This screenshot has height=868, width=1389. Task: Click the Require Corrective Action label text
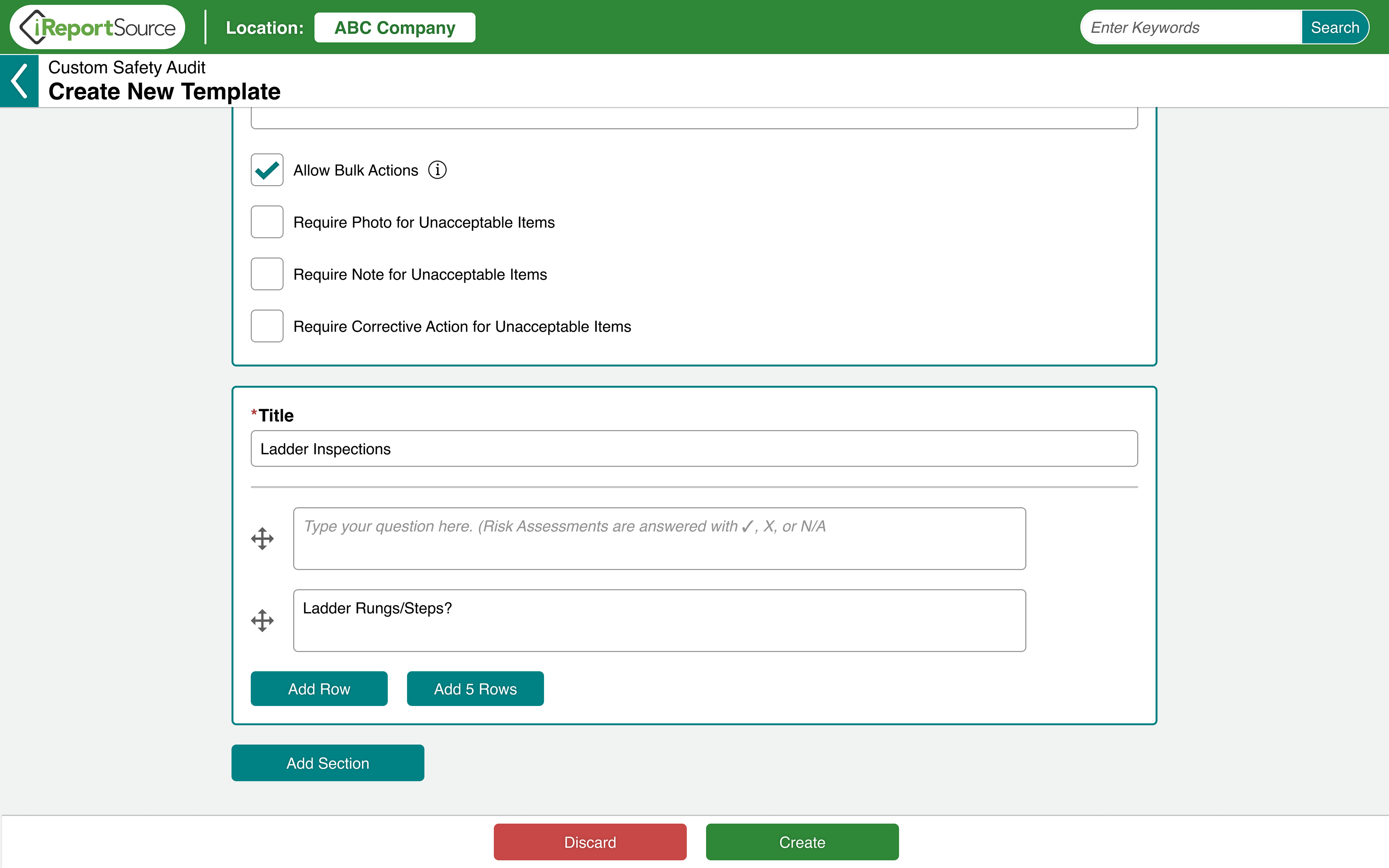click(462, 327)
